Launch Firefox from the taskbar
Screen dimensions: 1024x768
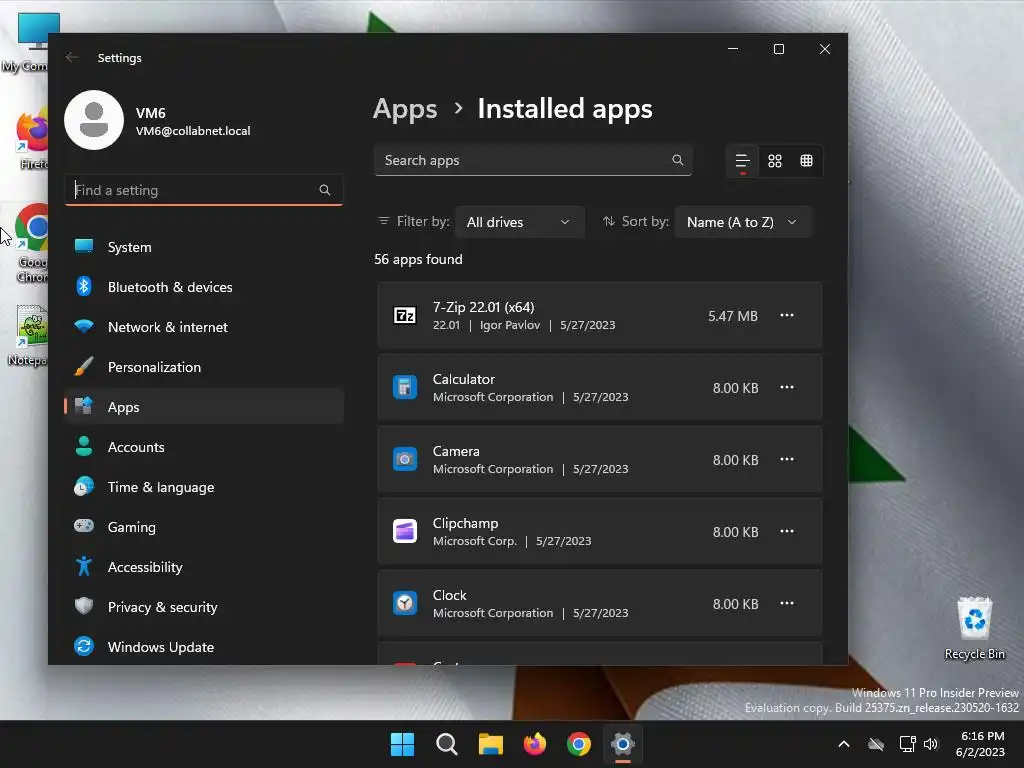pos(535,744)
